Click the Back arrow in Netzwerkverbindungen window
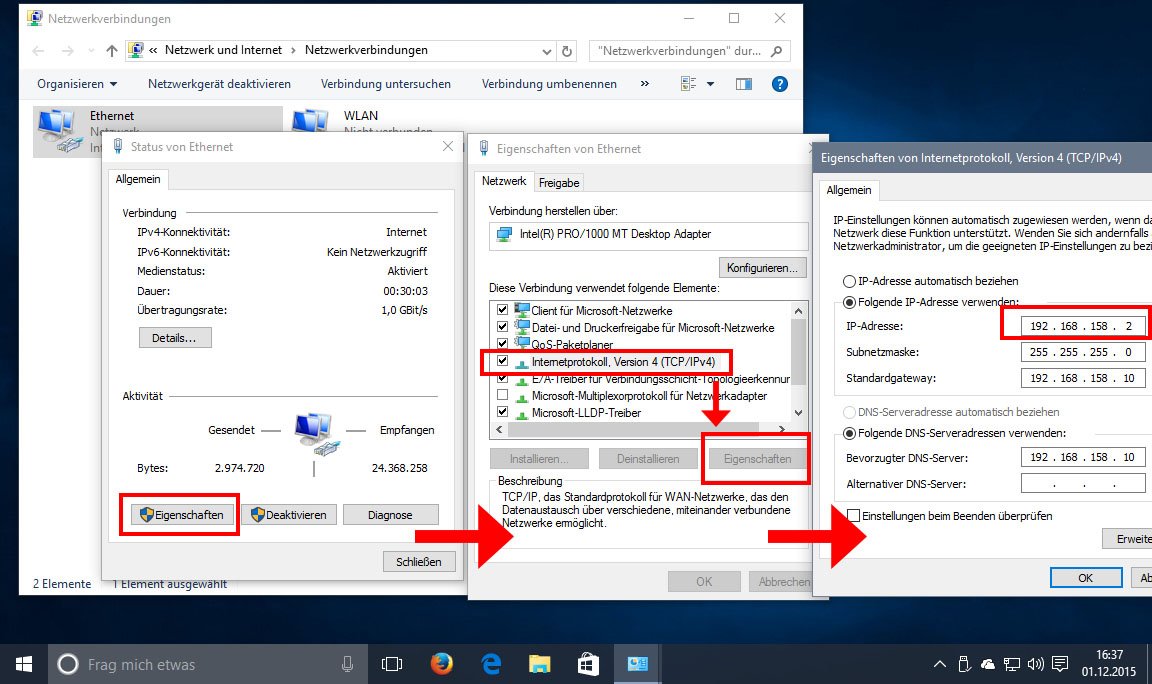 [x=38, y=51]
